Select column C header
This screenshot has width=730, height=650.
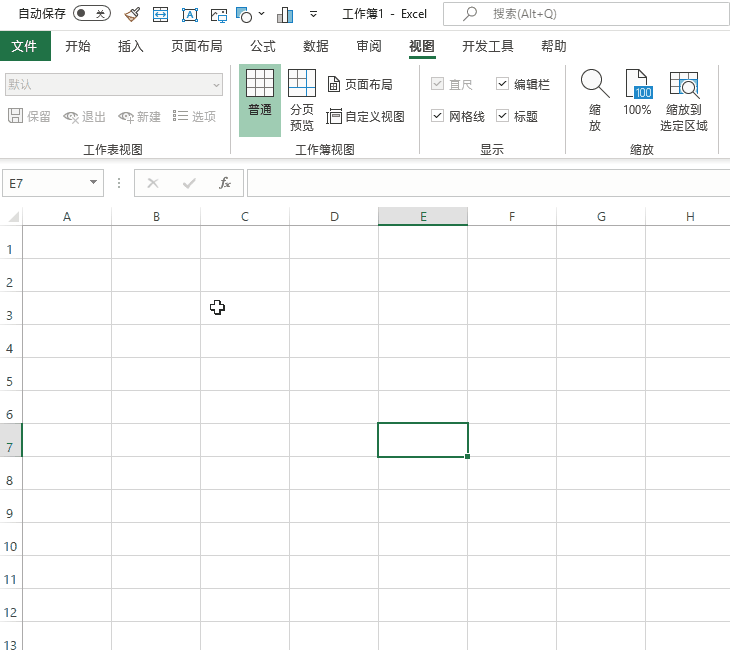coord(245,217)
